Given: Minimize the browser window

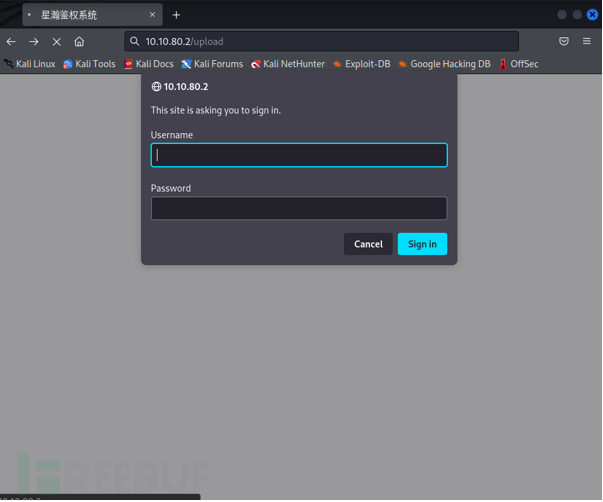Looking at the screenshot, I should coord(562,15).
